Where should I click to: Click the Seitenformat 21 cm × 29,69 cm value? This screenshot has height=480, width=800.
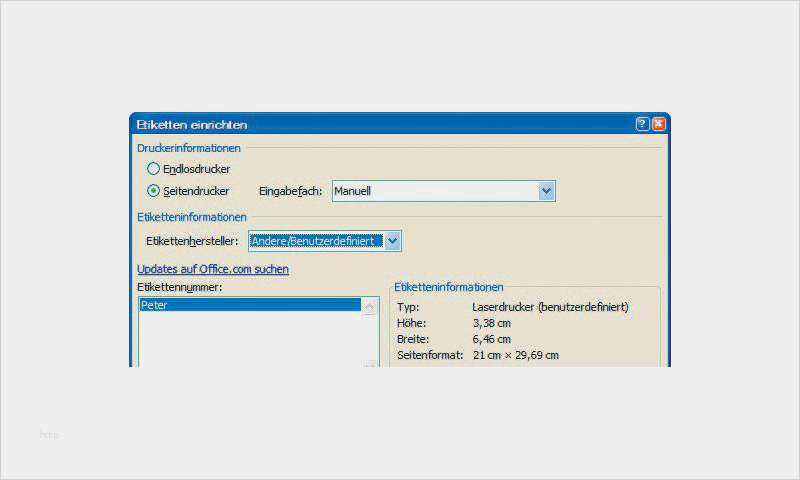[515, 355]
